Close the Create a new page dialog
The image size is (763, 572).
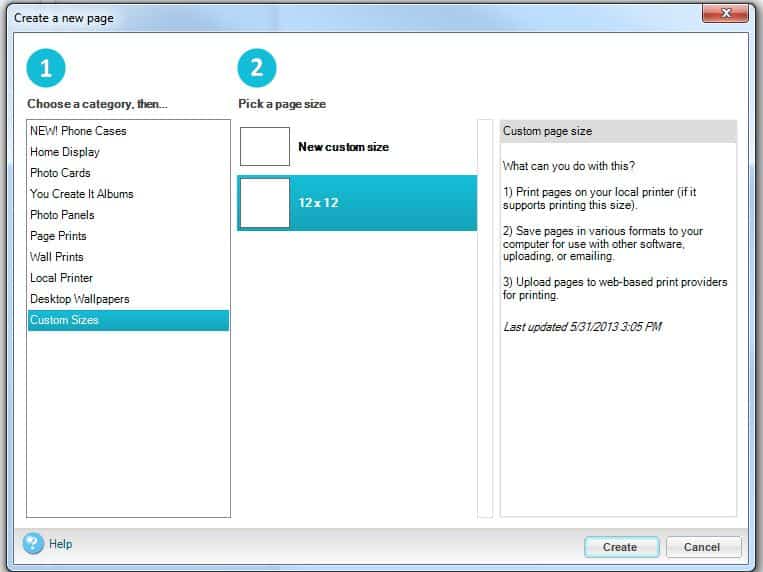[x=725, y=13]
